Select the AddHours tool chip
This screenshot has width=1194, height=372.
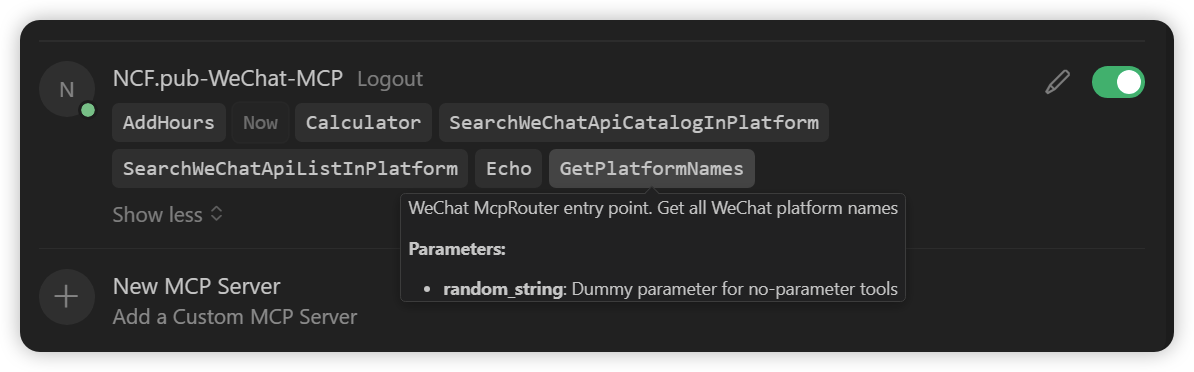[x=169, y=122]
